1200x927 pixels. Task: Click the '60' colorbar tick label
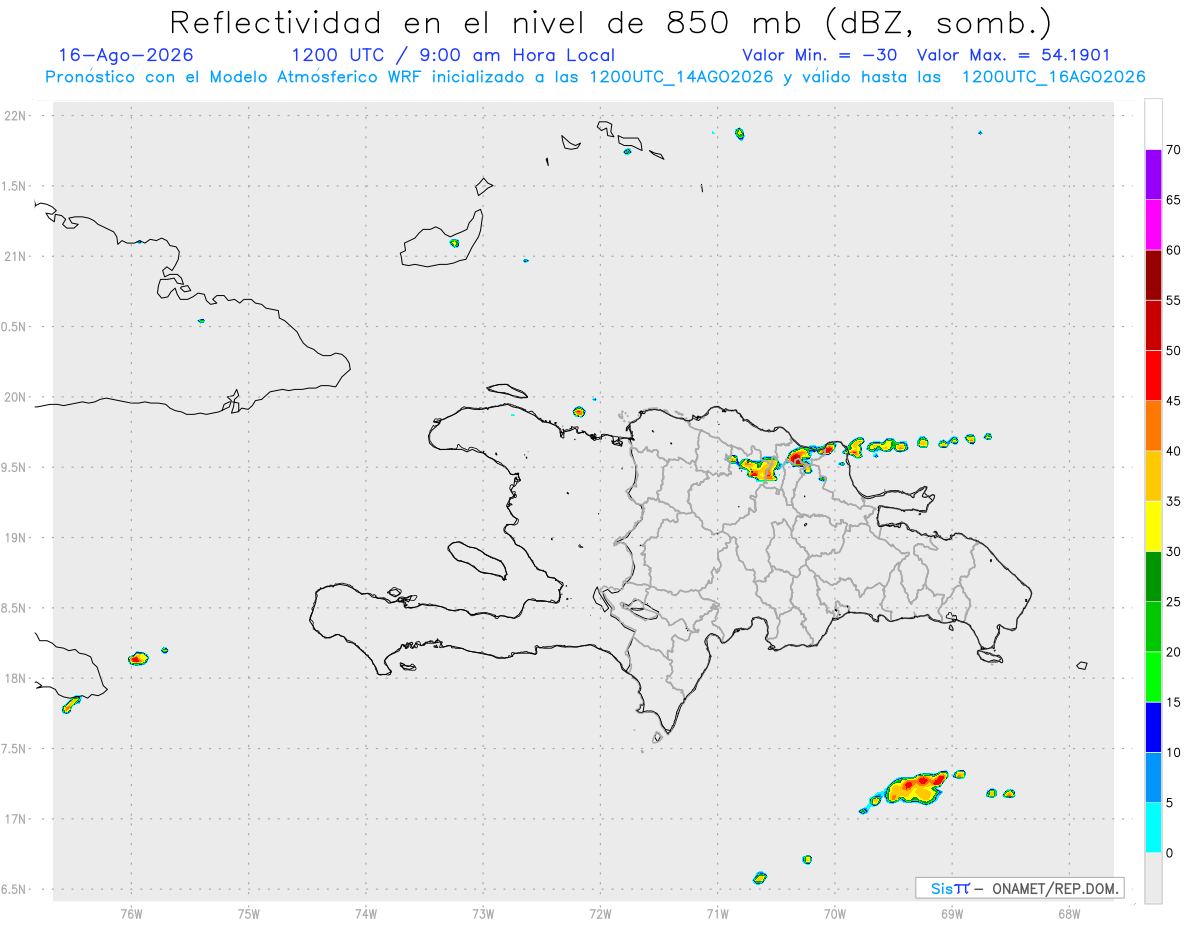(x=1173, y=250)
